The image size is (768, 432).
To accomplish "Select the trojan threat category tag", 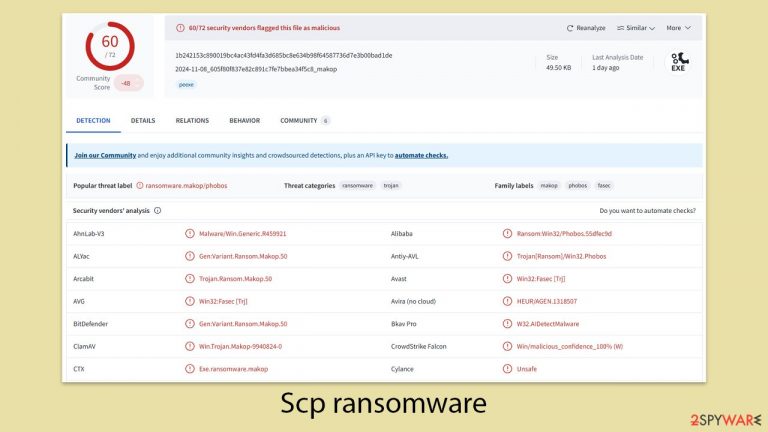I will (x=391, y=186).
